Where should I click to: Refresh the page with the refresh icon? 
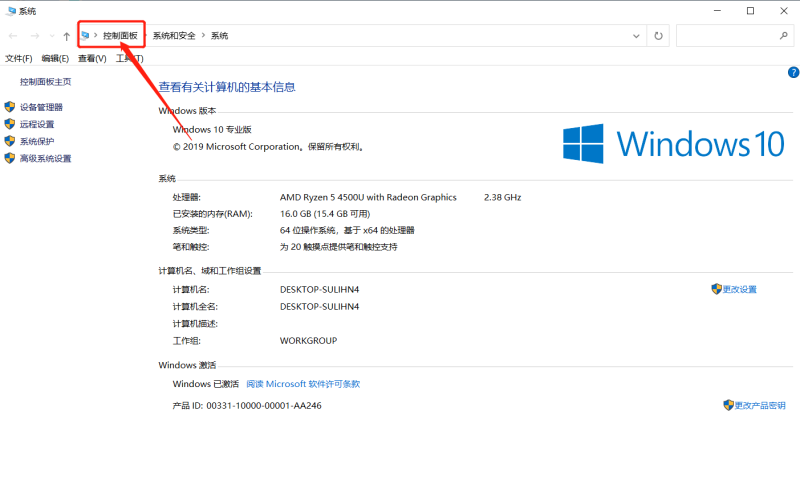(658, 36)
